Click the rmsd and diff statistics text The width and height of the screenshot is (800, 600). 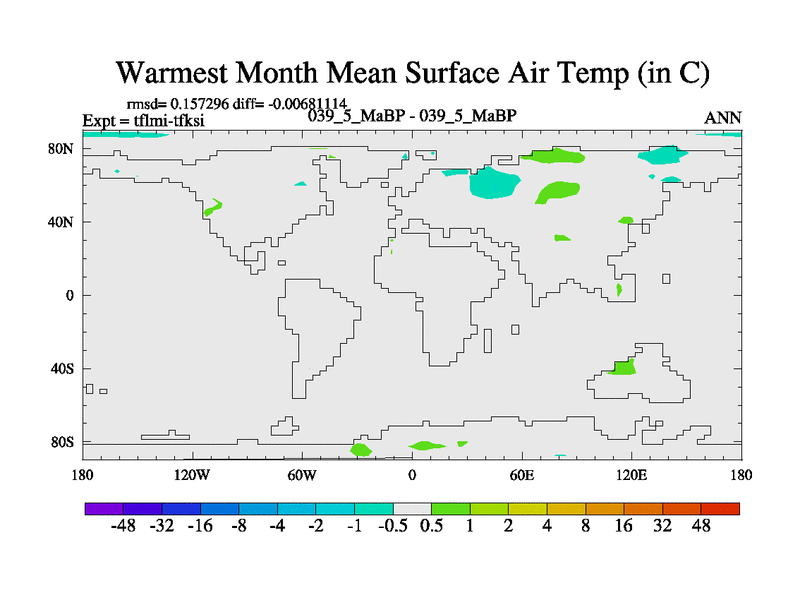234,103
